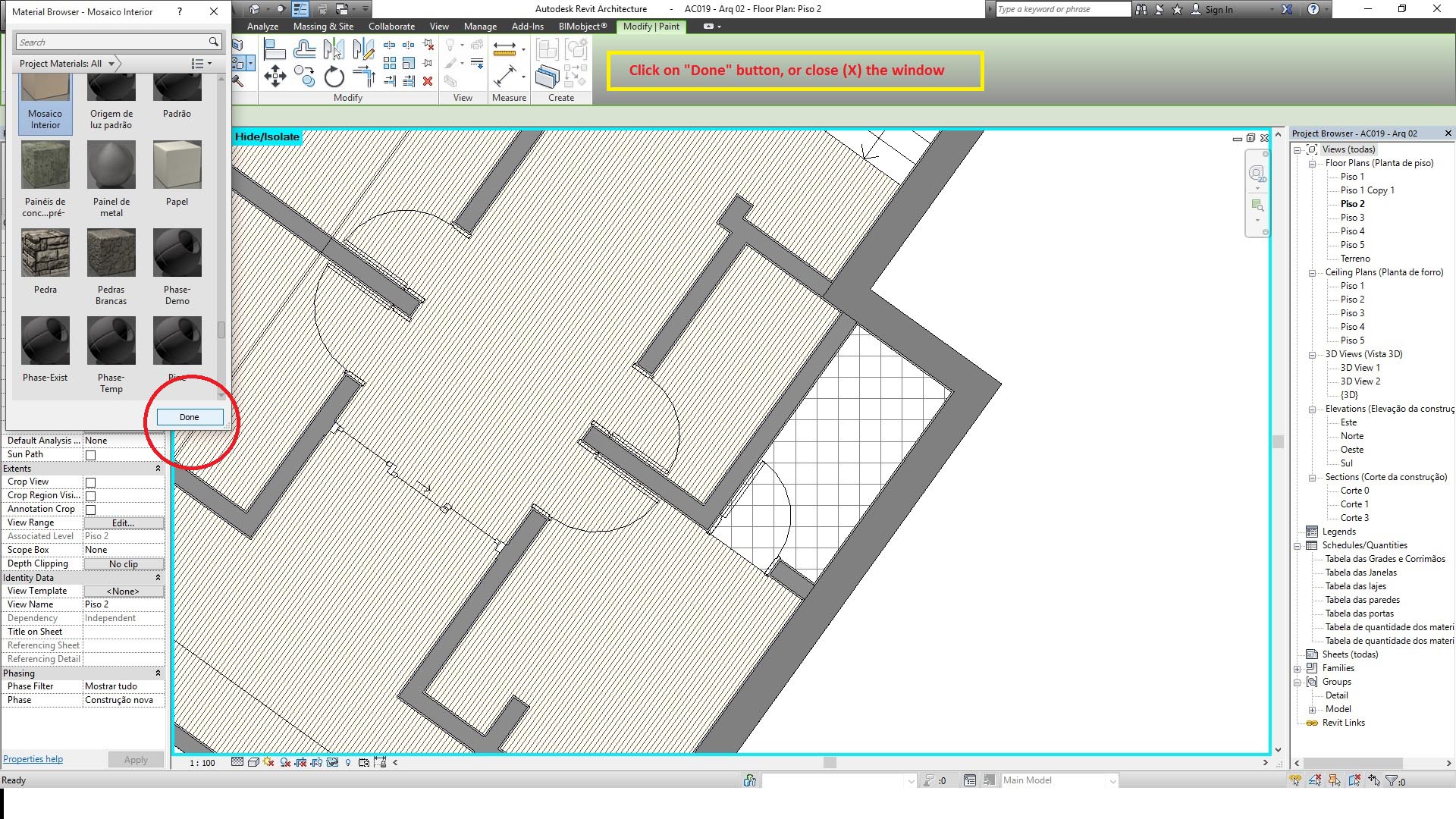Click the Rotate tool icon
This screenshot has width=1456, height=819.
click(334, 77)
